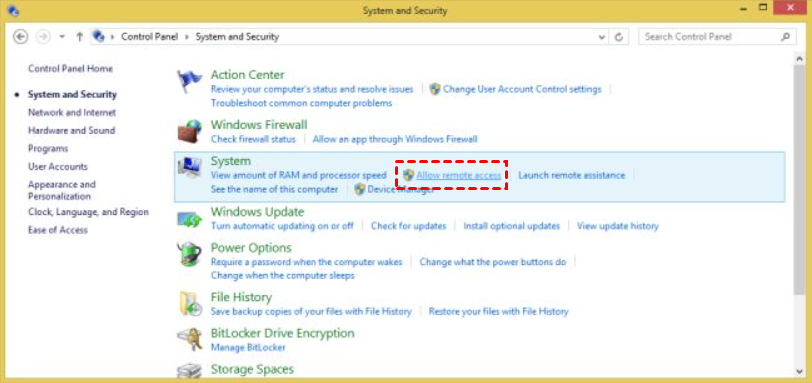Open the recent locations dropdown arrow
The image size is (812, 383).
pos(62,37)
